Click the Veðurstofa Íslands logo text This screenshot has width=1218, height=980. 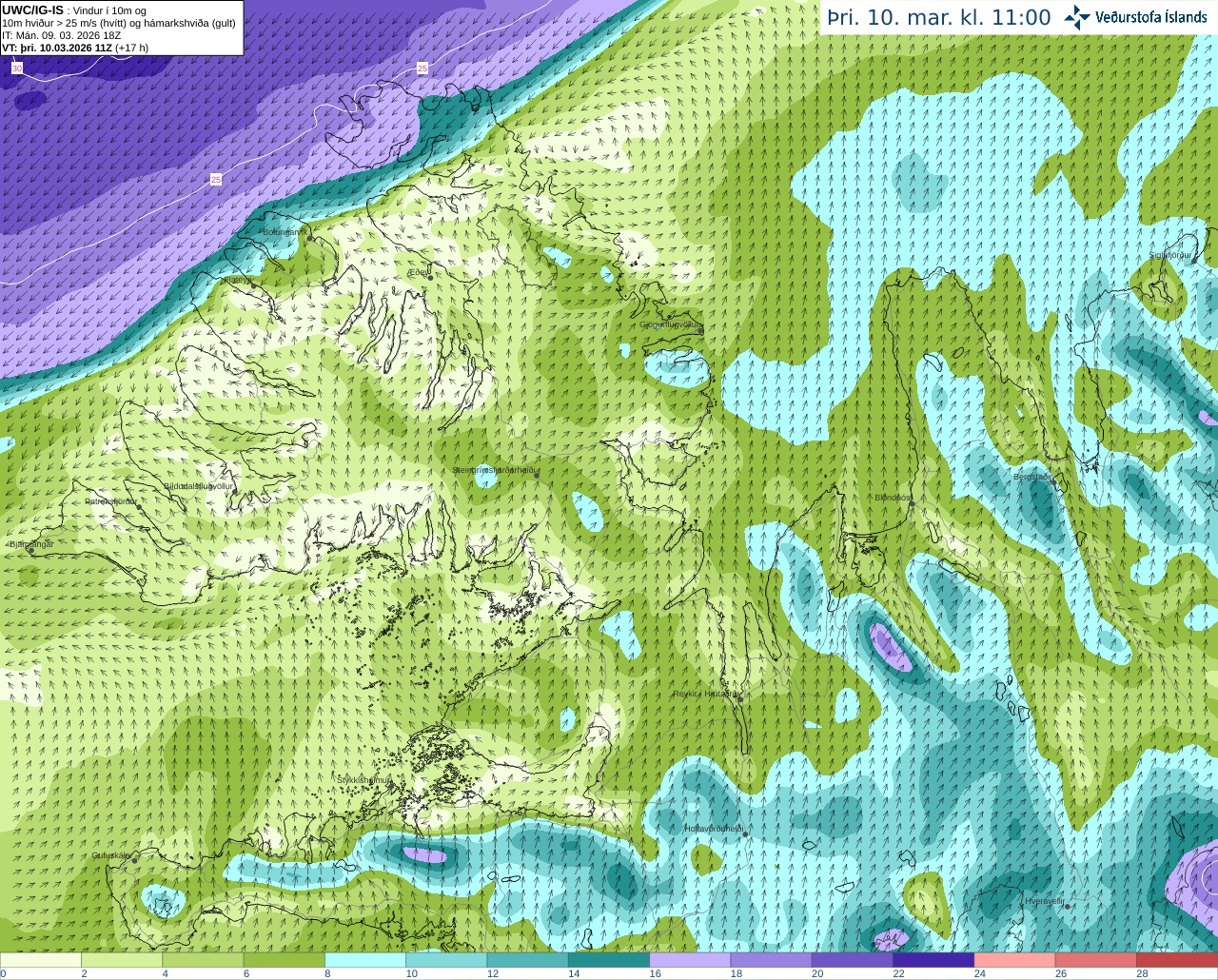pyautogui.click(x=1150, y=17)
